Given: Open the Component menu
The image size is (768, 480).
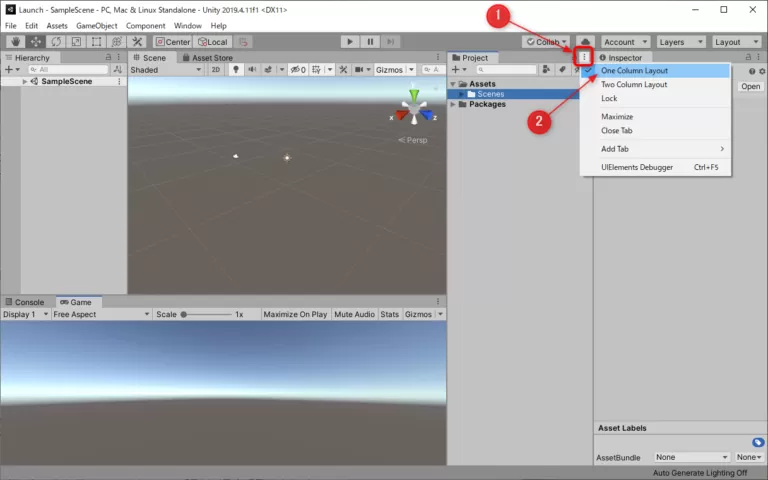Looking at the screenshot, I should point(145,25).
